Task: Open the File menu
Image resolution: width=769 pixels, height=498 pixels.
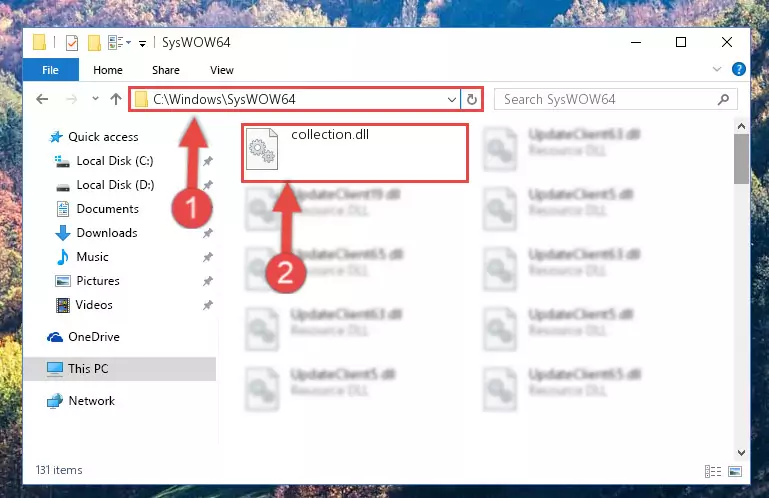Action: coord(51,70)
